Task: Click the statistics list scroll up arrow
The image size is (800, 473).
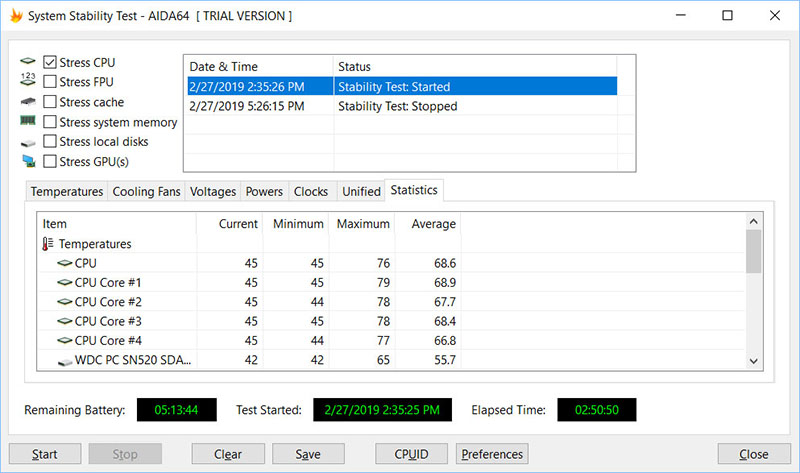Action: pyautogui.click(x=754, y=221)
